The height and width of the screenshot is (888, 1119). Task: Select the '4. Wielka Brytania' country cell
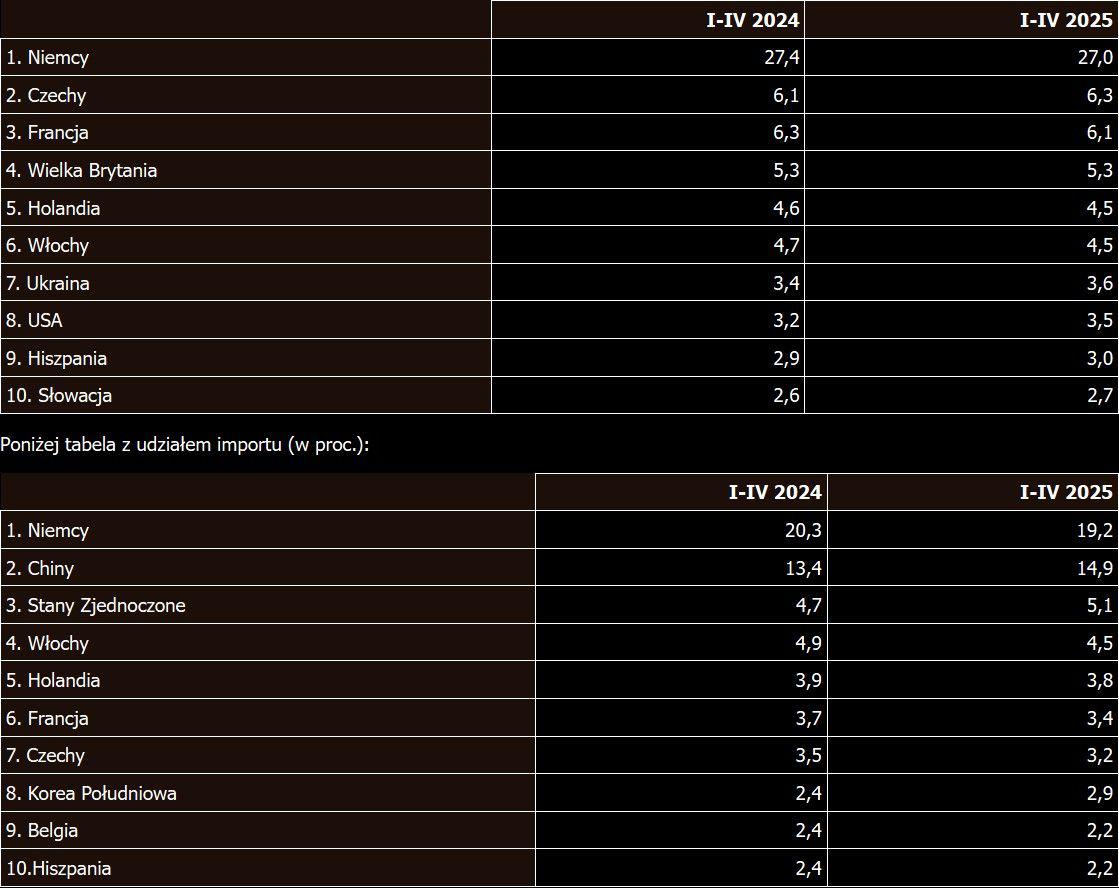82,170
